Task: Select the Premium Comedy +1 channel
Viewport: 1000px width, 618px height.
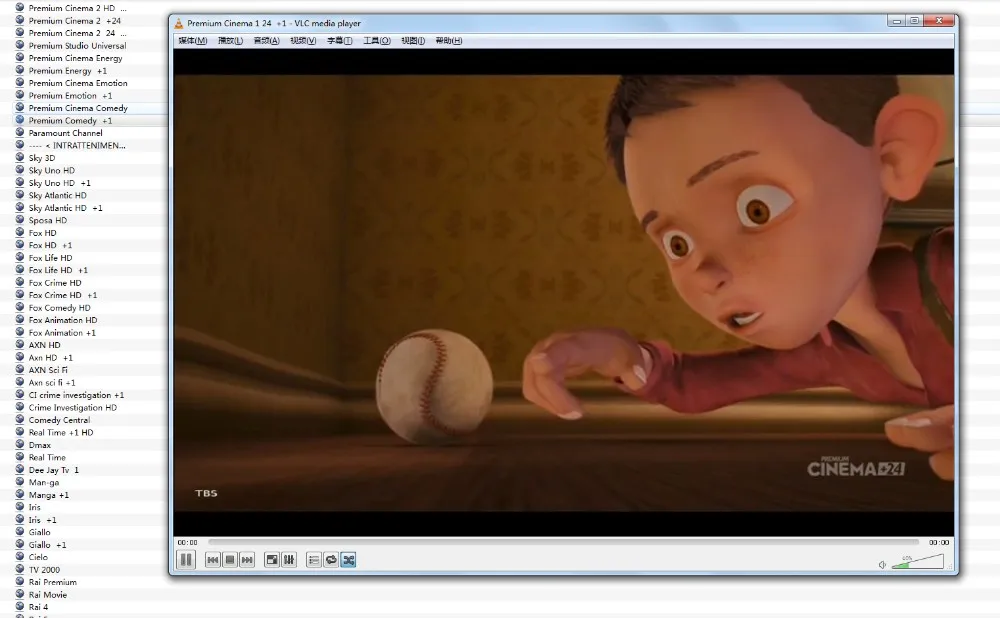Action: [x=70, y=121]
